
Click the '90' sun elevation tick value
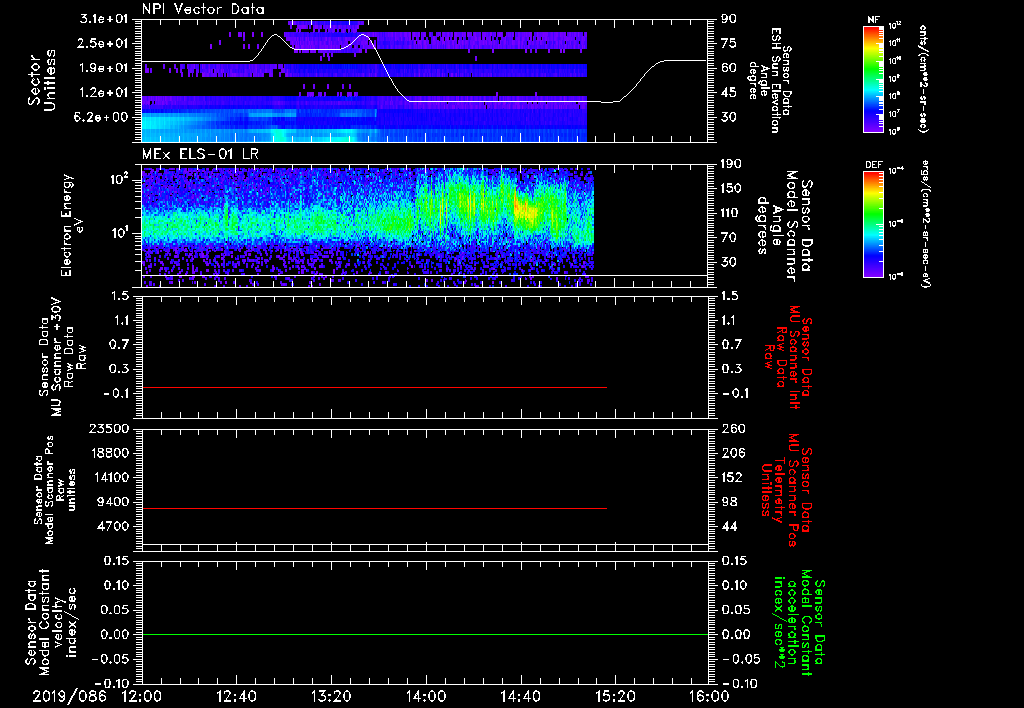pyautogui.click(x=729, y=19)
